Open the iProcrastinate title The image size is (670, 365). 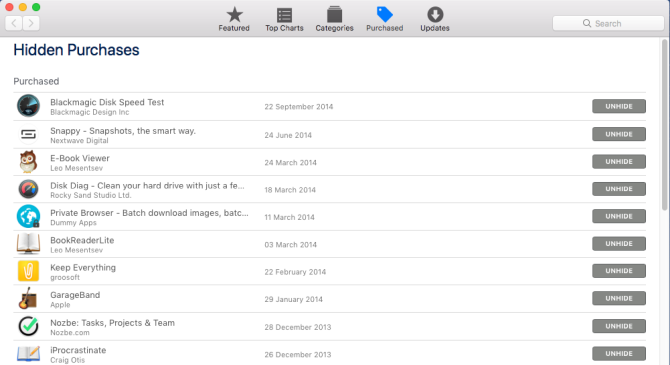pos(78,350)
